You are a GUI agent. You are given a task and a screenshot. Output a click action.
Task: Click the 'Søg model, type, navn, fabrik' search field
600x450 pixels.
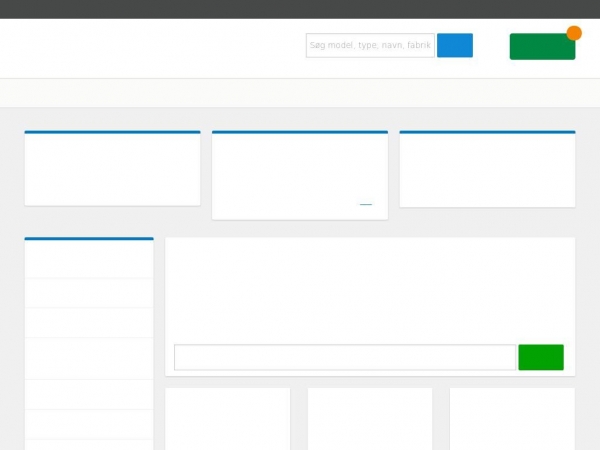click(370, 46)
